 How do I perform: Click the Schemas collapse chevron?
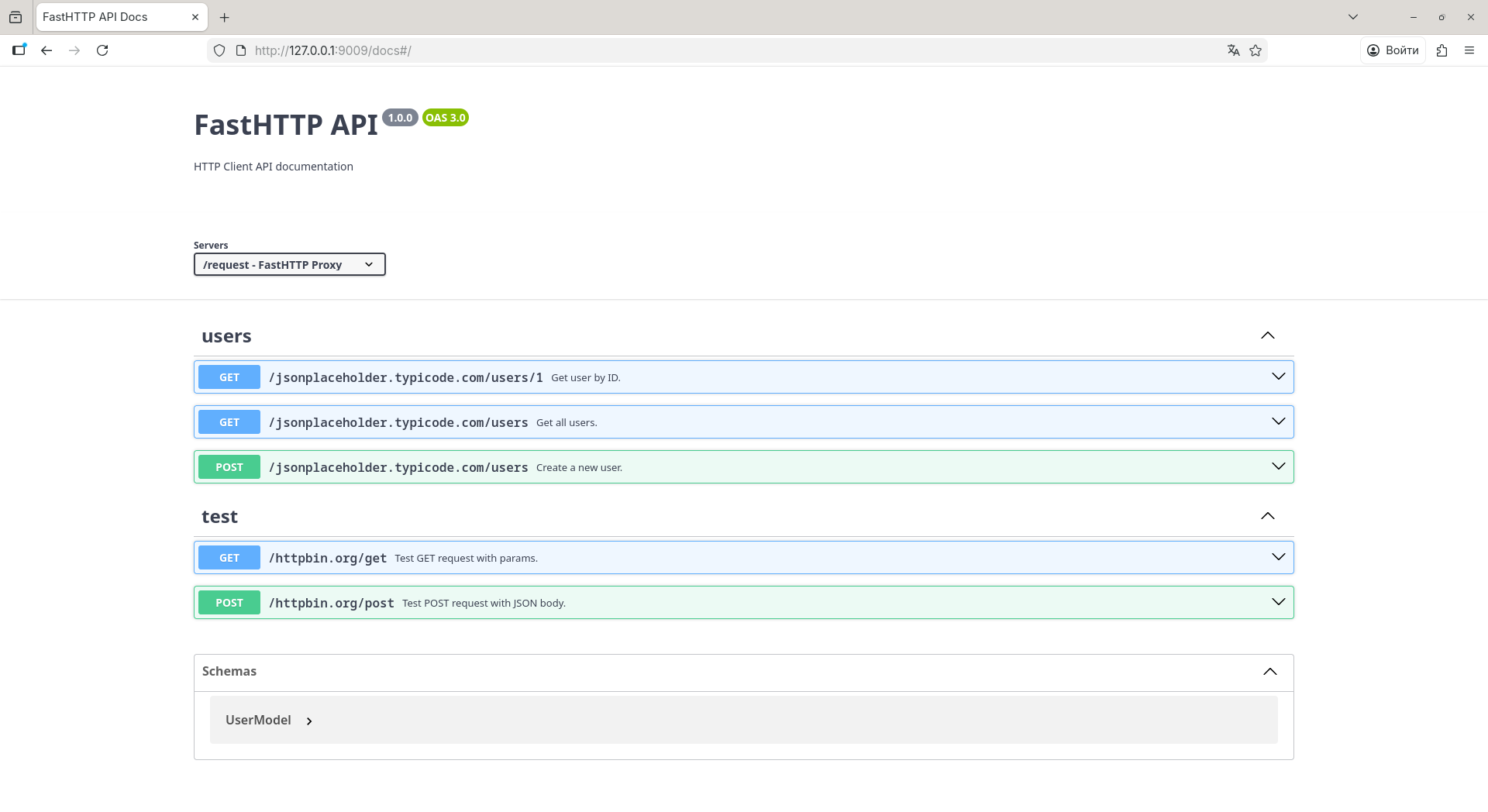[1270, 672]
